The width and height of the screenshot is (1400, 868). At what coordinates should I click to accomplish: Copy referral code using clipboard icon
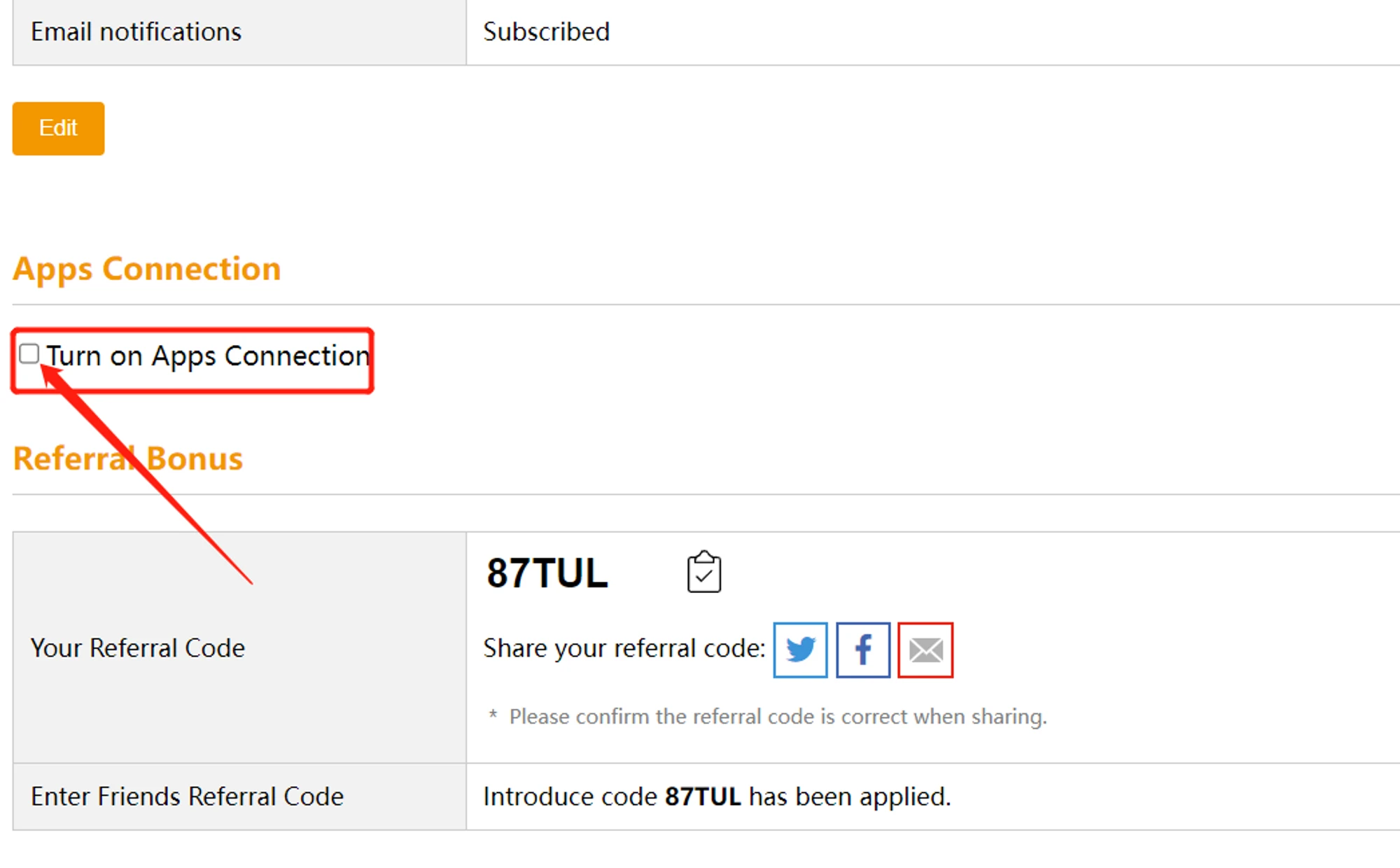point(703,572)
